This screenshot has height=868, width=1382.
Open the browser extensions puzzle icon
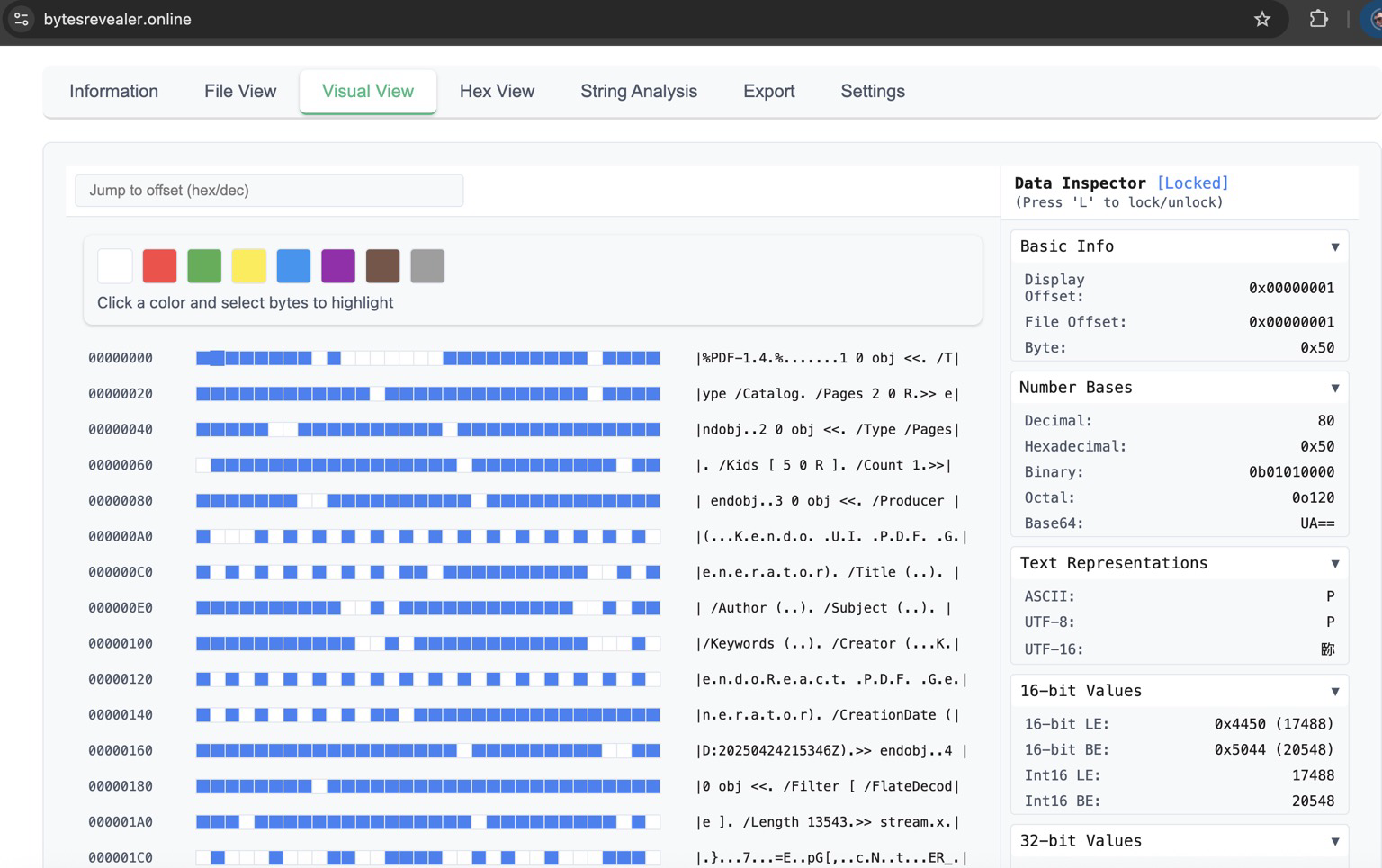pos(1318,19)
